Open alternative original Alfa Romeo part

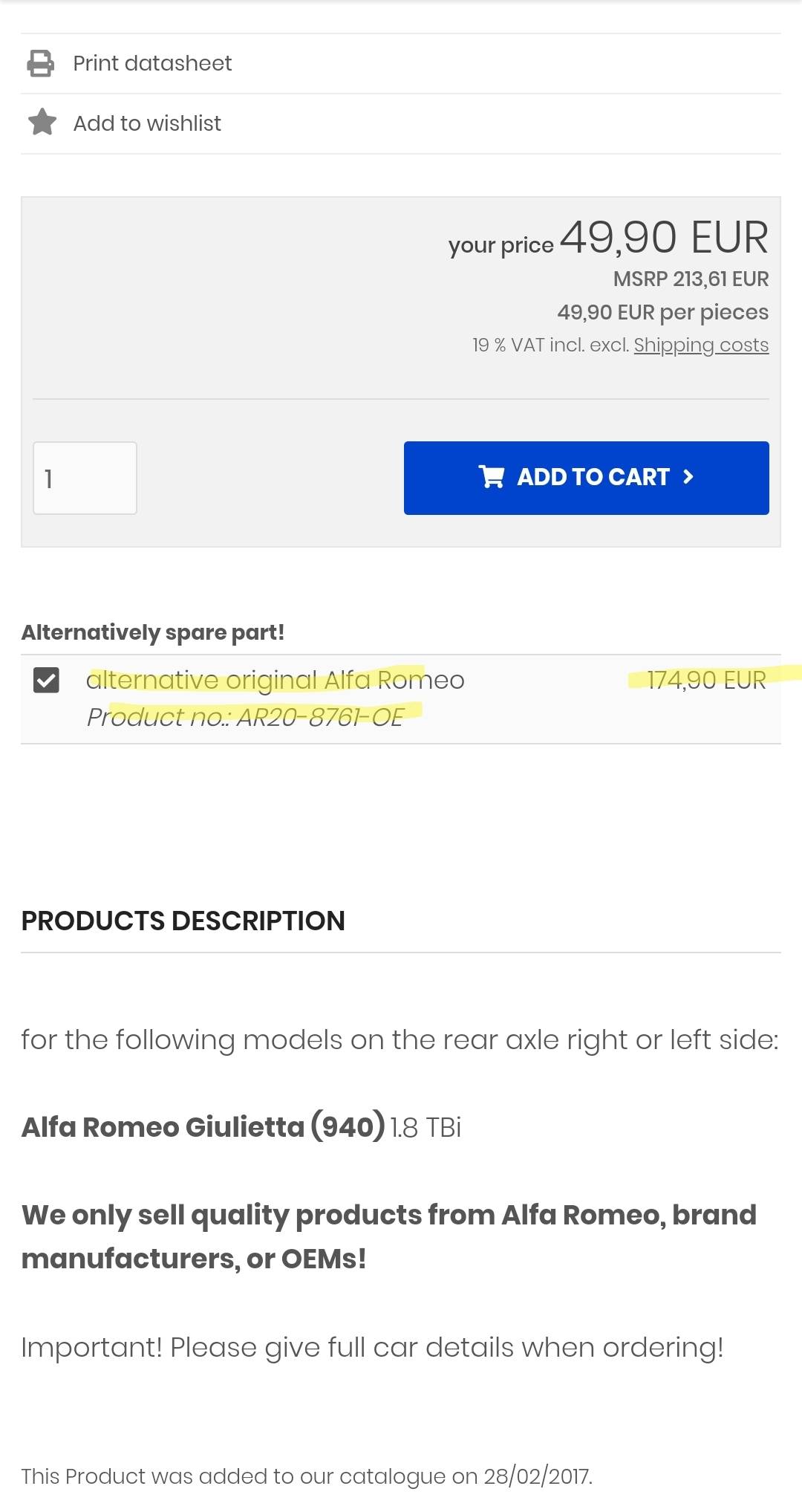pos(275,680)
